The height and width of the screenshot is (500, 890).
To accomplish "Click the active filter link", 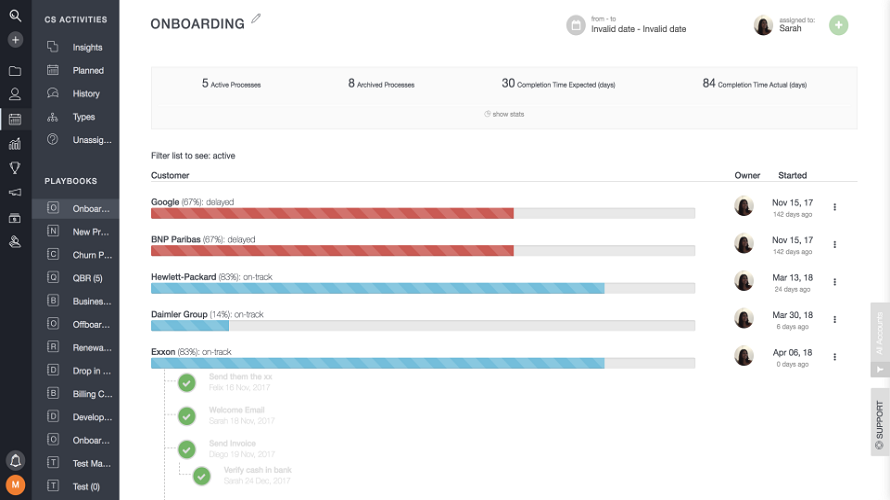I will point(224,156).
